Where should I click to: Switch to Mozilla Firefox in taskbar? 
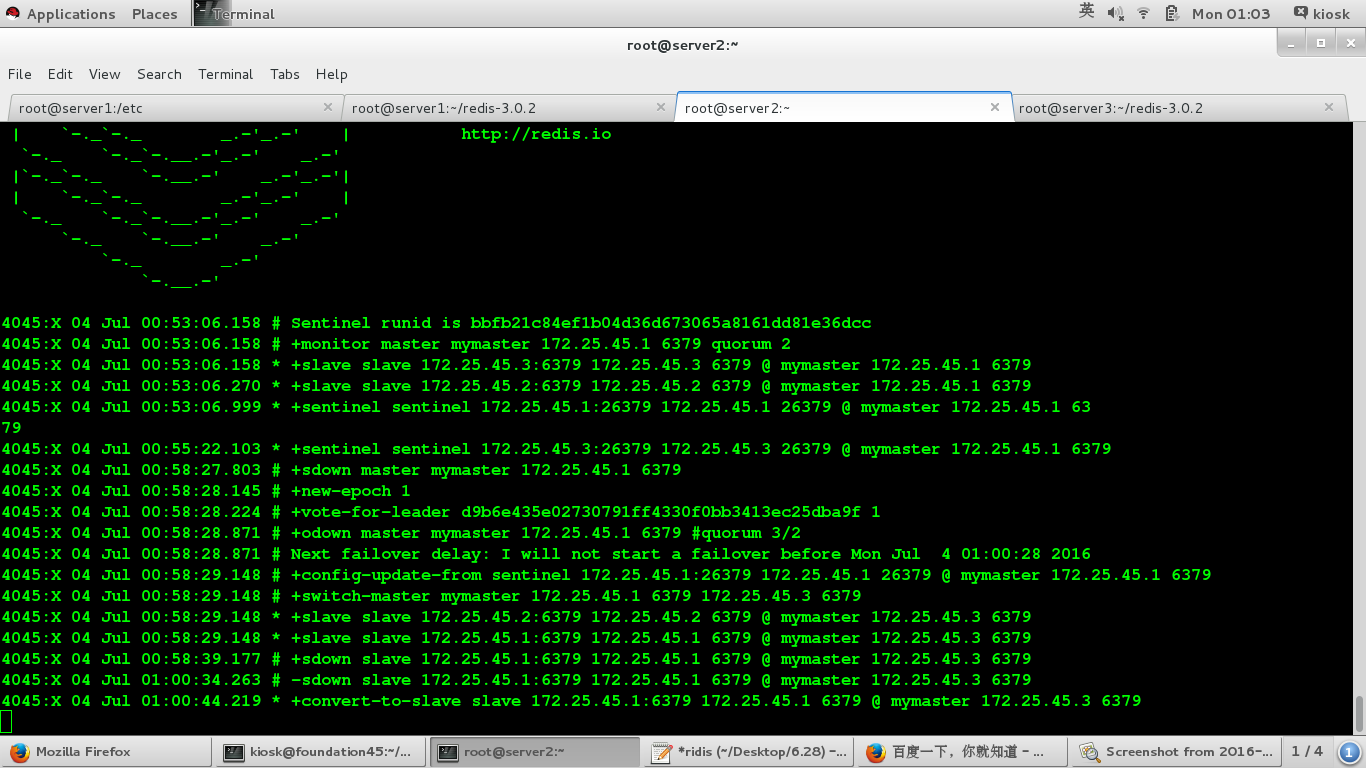[107, 752]
